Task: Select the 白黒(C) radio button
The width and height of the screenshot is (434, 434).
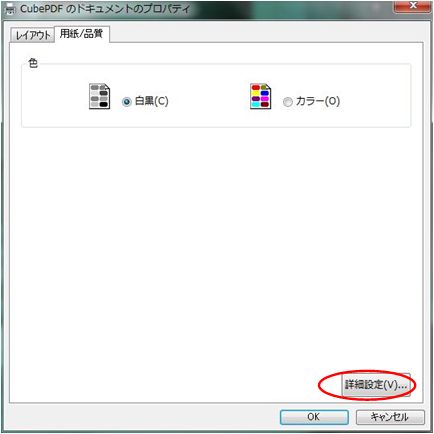Action: 127,102
